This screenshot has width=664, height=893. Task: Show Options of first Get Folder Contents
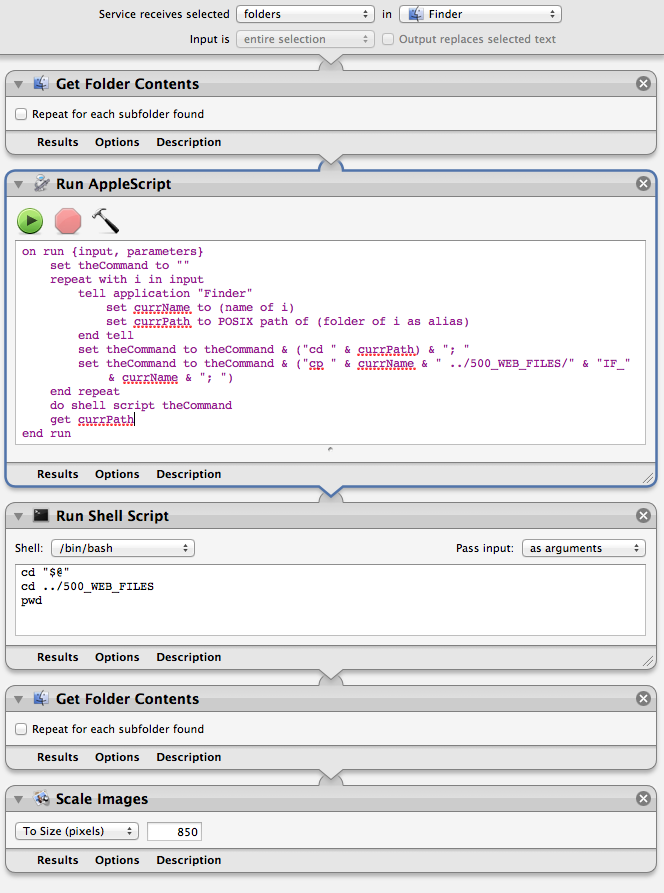click(x=117, y=142)
